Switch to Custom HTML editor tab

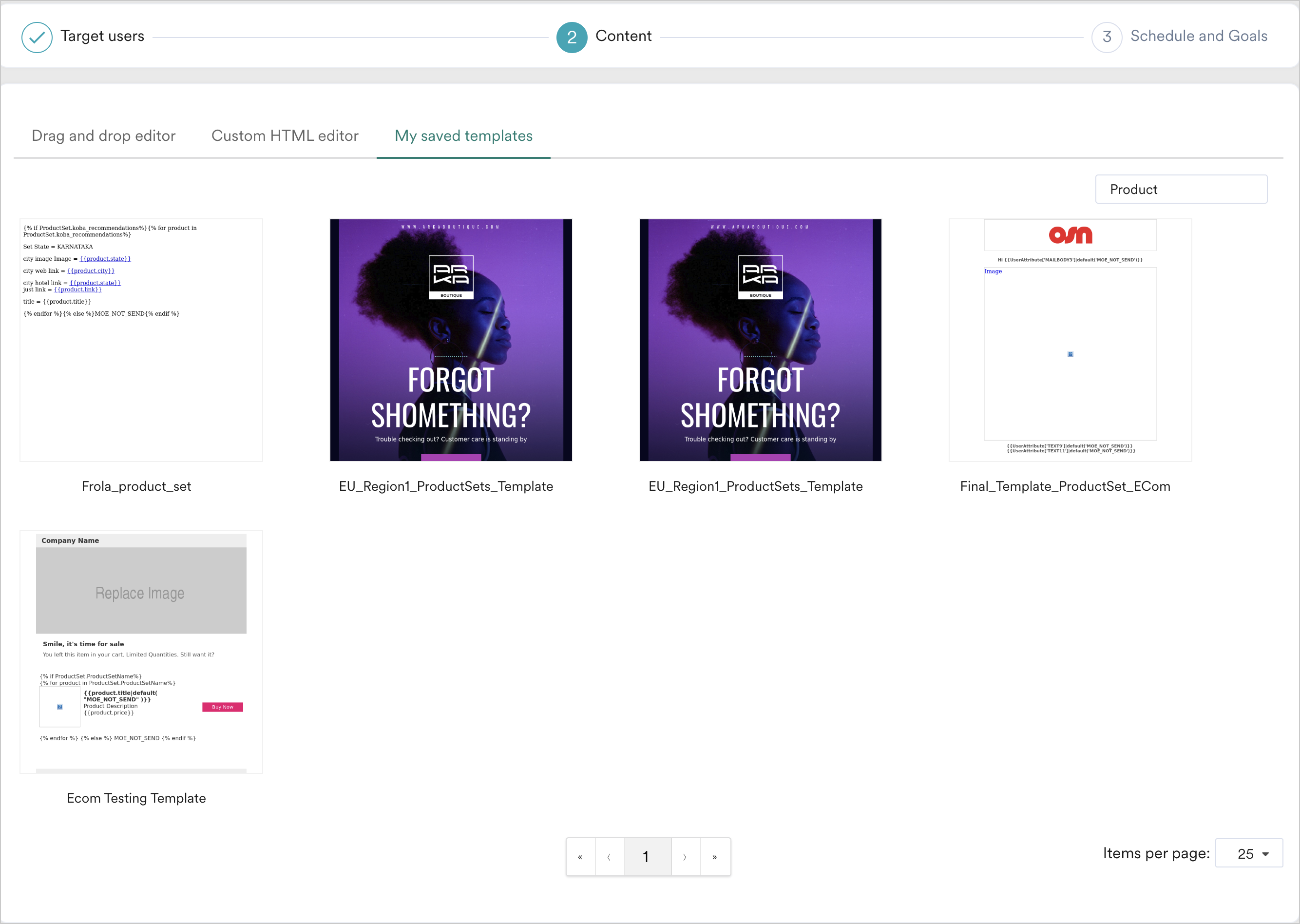tap(285, 135)
